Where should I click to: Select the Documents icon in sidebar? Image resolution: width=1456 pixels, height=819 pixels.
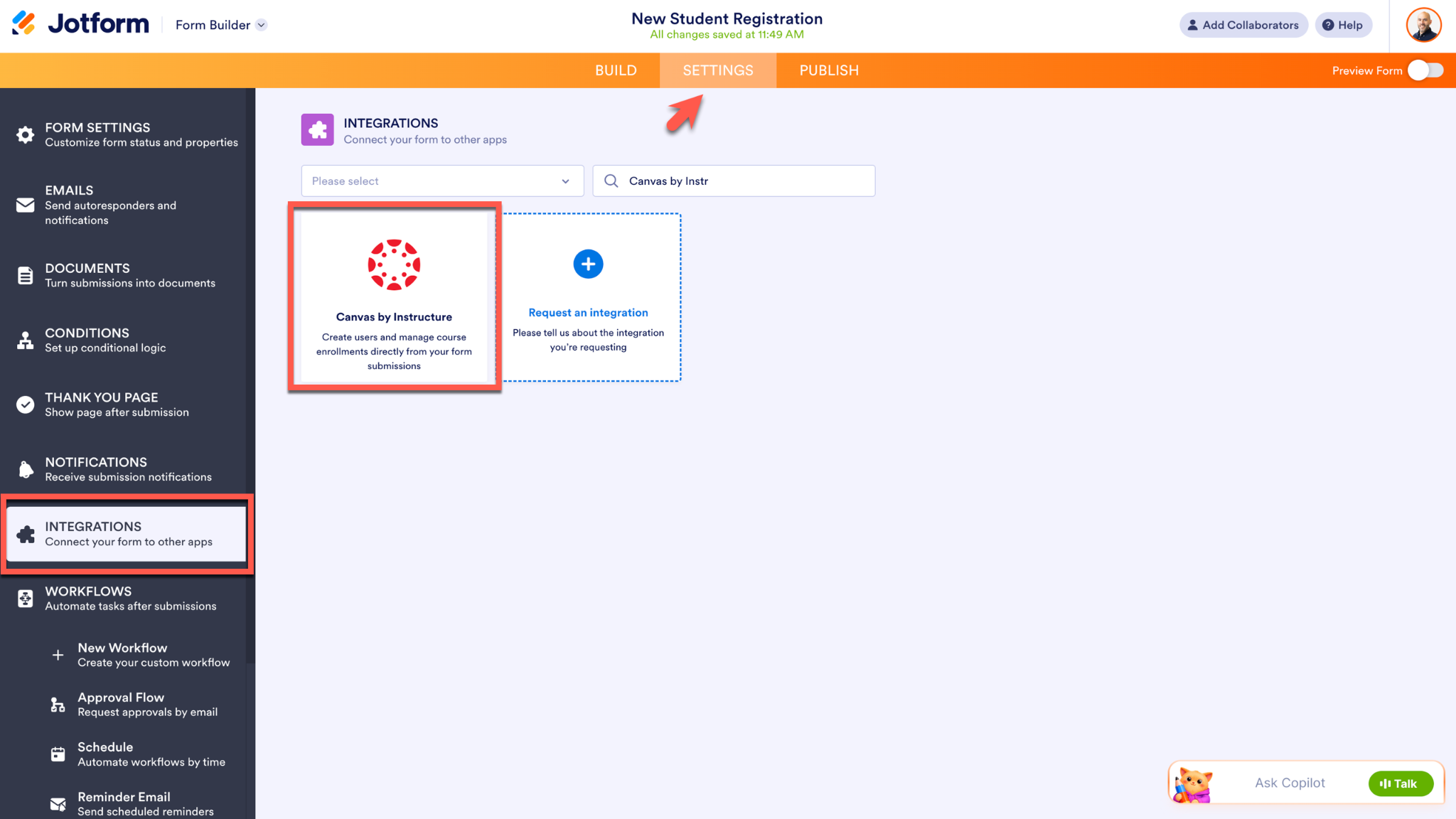[x=26, y=276]
